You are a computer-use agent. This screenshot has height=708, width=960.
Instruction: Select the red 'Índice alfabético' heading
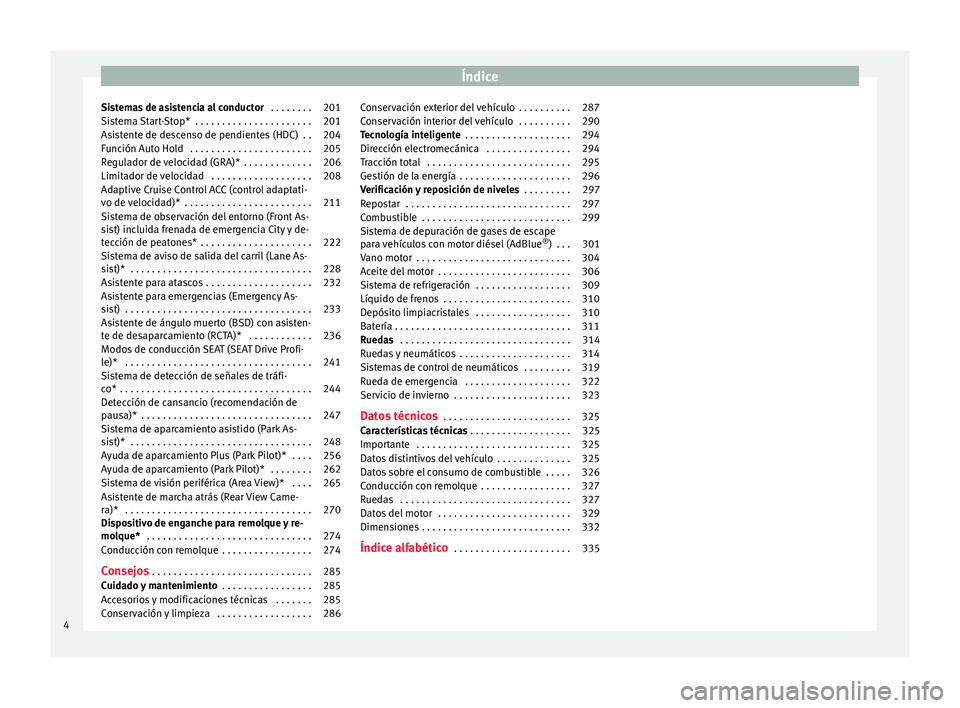click(404, 548)
